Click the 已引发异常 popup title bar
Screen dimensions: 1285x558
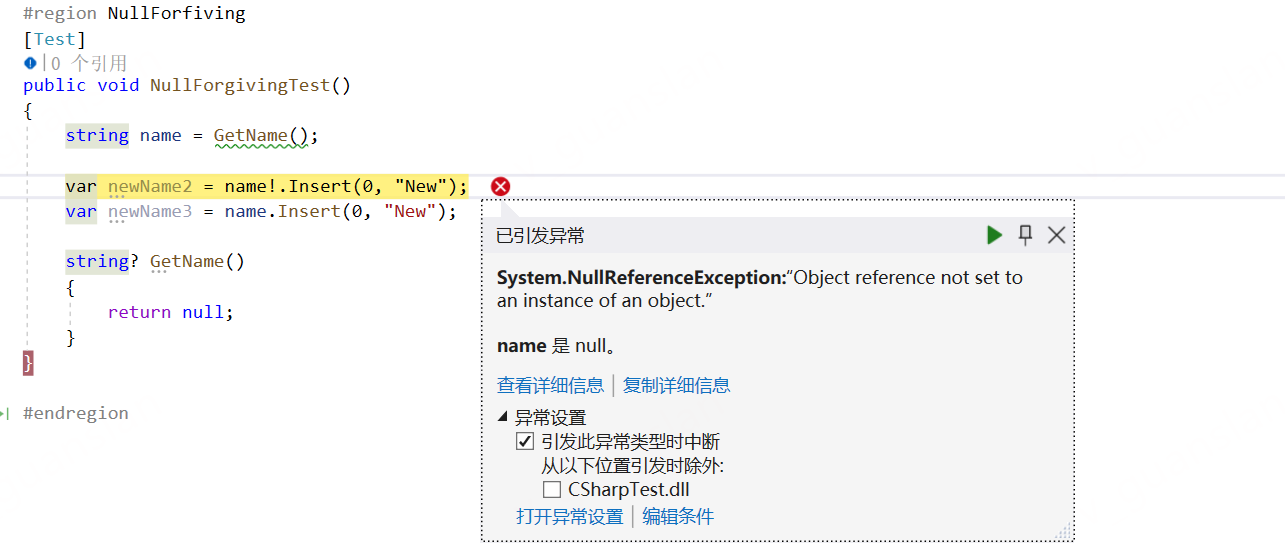pyautogui.click(x=700, y=236)
